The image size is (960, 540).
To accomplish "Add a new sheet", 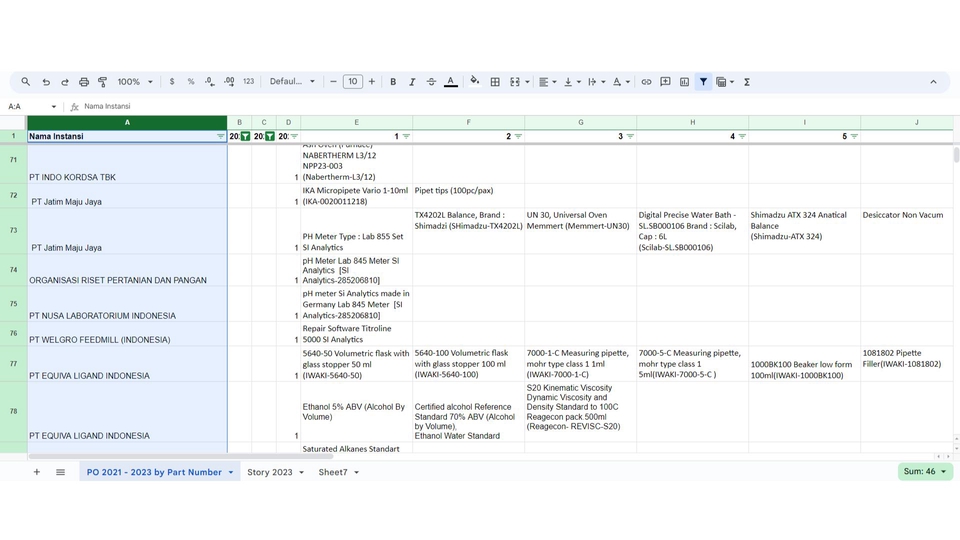I will pyautogui.click(x=37, y=472).
